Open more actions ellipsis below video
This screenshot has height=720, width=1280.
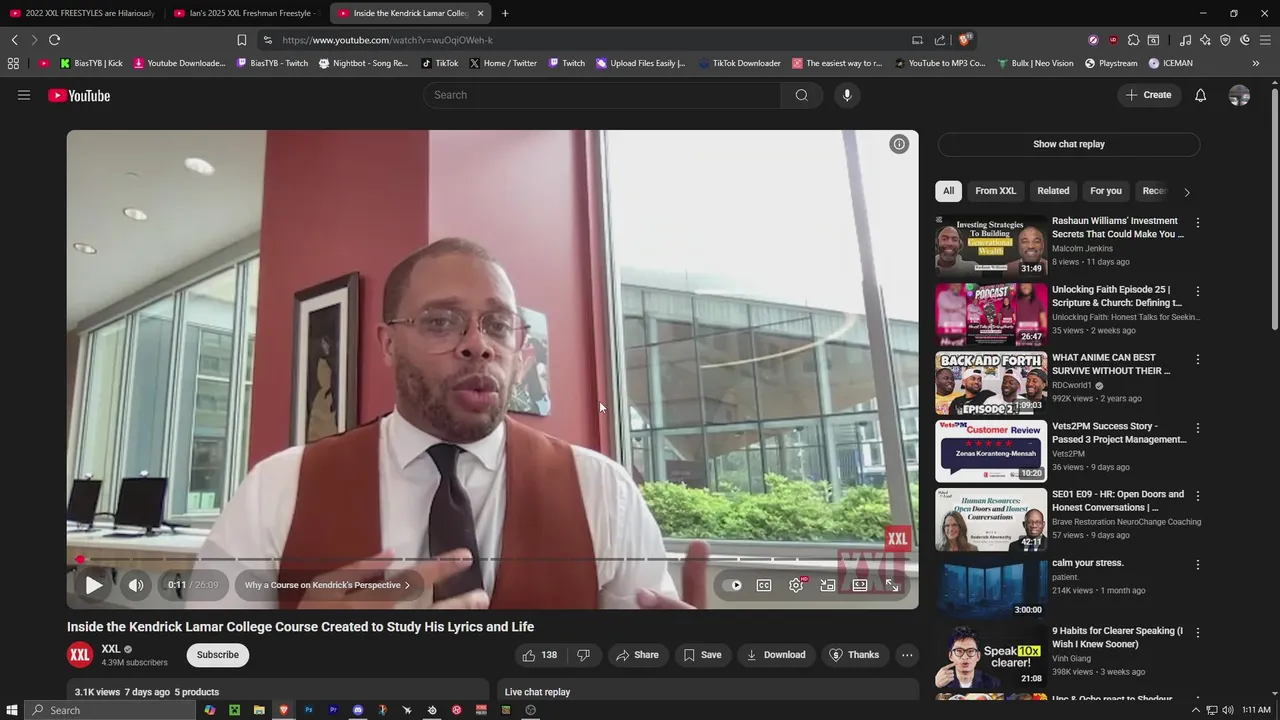[x=907, y=655]
